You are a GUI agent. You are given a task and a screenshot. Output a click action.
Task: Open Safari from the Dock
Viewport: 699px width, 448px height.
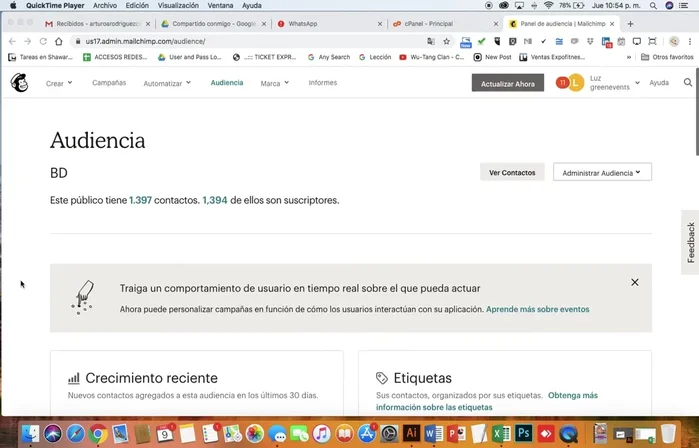pos(75,433)
